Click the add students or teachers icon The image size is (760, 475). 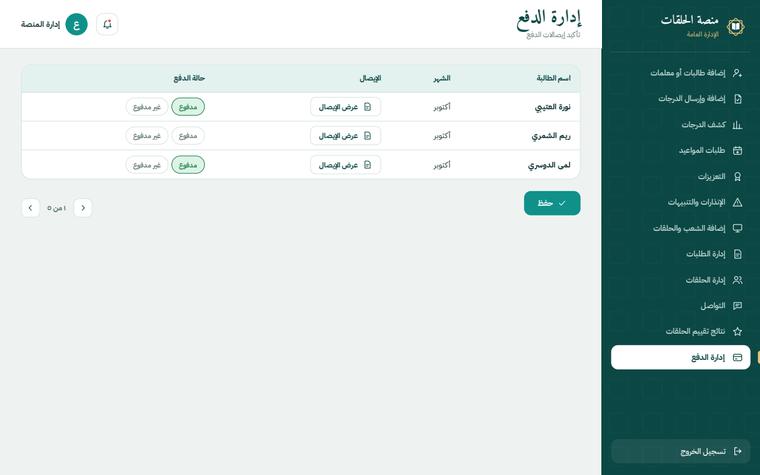click(x=737, y=73)
